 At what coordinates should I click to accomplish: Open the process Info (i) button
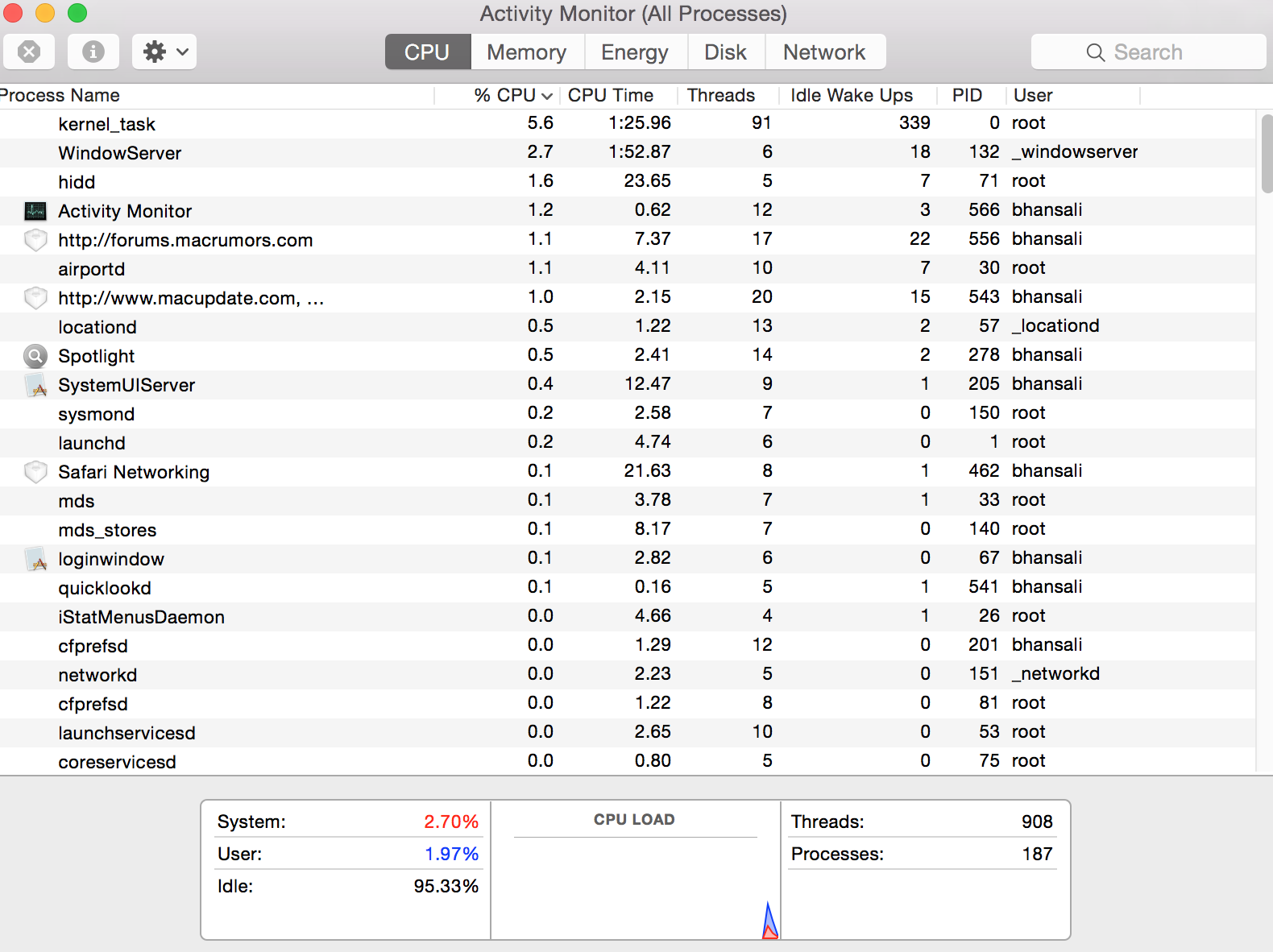93,52
